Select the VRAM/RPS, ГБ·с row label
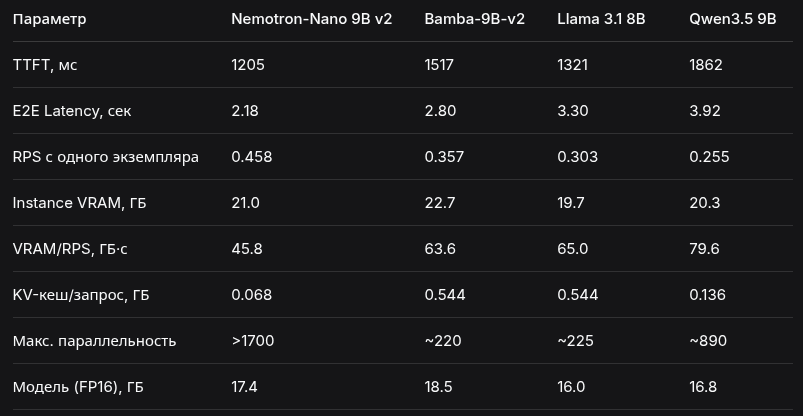This screenshot has width=803, height=416. pos(70,249)
